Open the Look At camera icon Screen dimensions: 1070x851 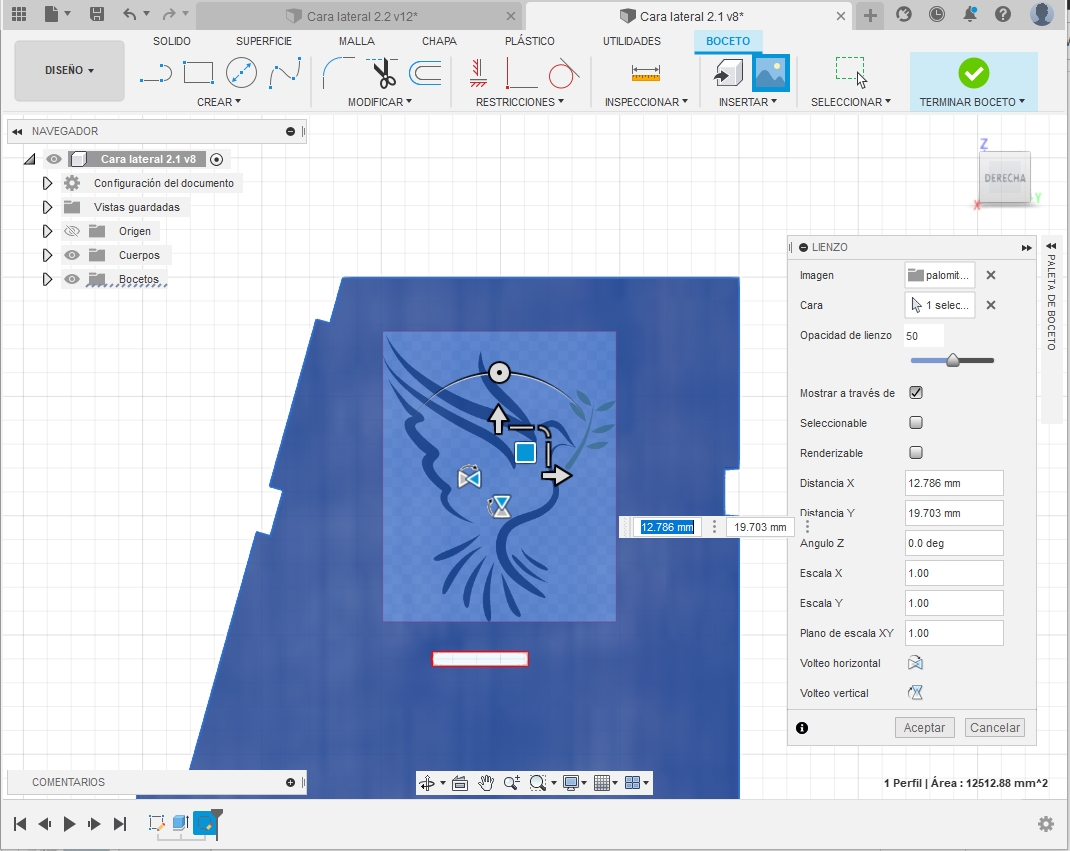pyautogui.click(x=460, y=783)
